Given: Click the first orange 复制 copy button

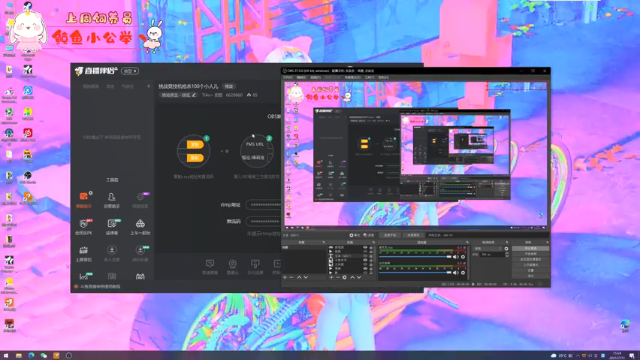Looking at the screenshot, I should coord(194,144).
